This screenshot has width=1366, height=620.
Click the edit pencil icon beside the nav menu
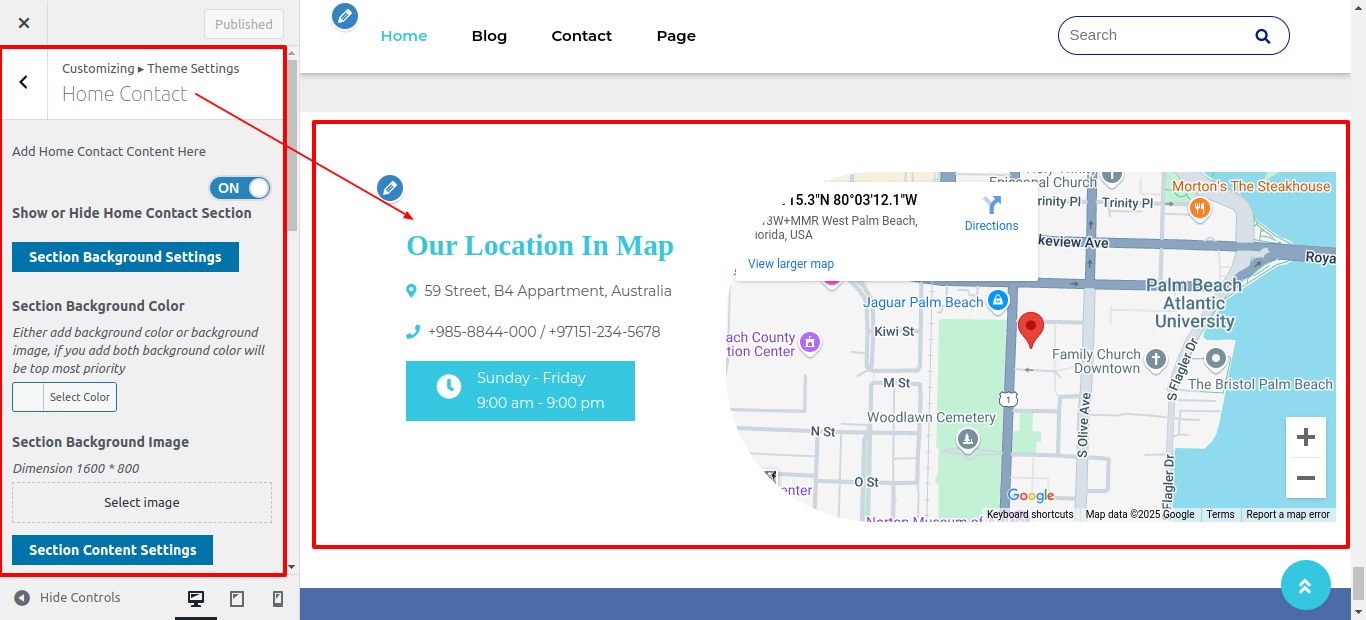(345, 16)
